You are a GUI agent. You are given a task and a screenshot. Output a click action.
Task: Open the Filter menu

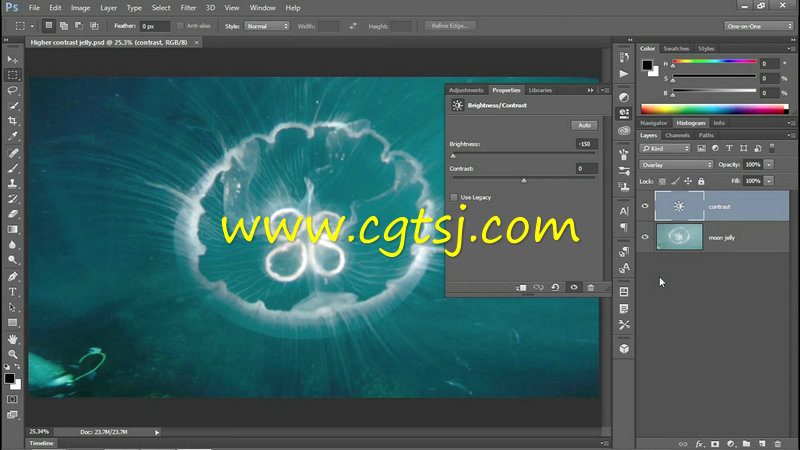[x=188, y=8]
